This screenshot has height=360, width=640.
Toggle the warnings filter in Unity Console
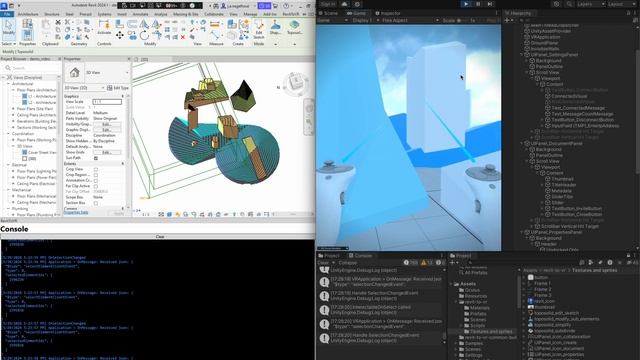(x=427, y=262)
